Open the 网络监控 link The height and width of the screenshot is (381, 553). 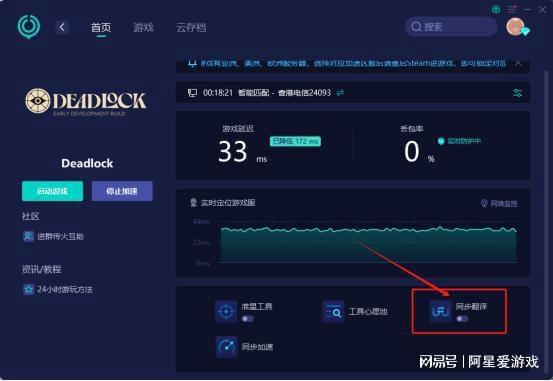click(x=504, y=204)
